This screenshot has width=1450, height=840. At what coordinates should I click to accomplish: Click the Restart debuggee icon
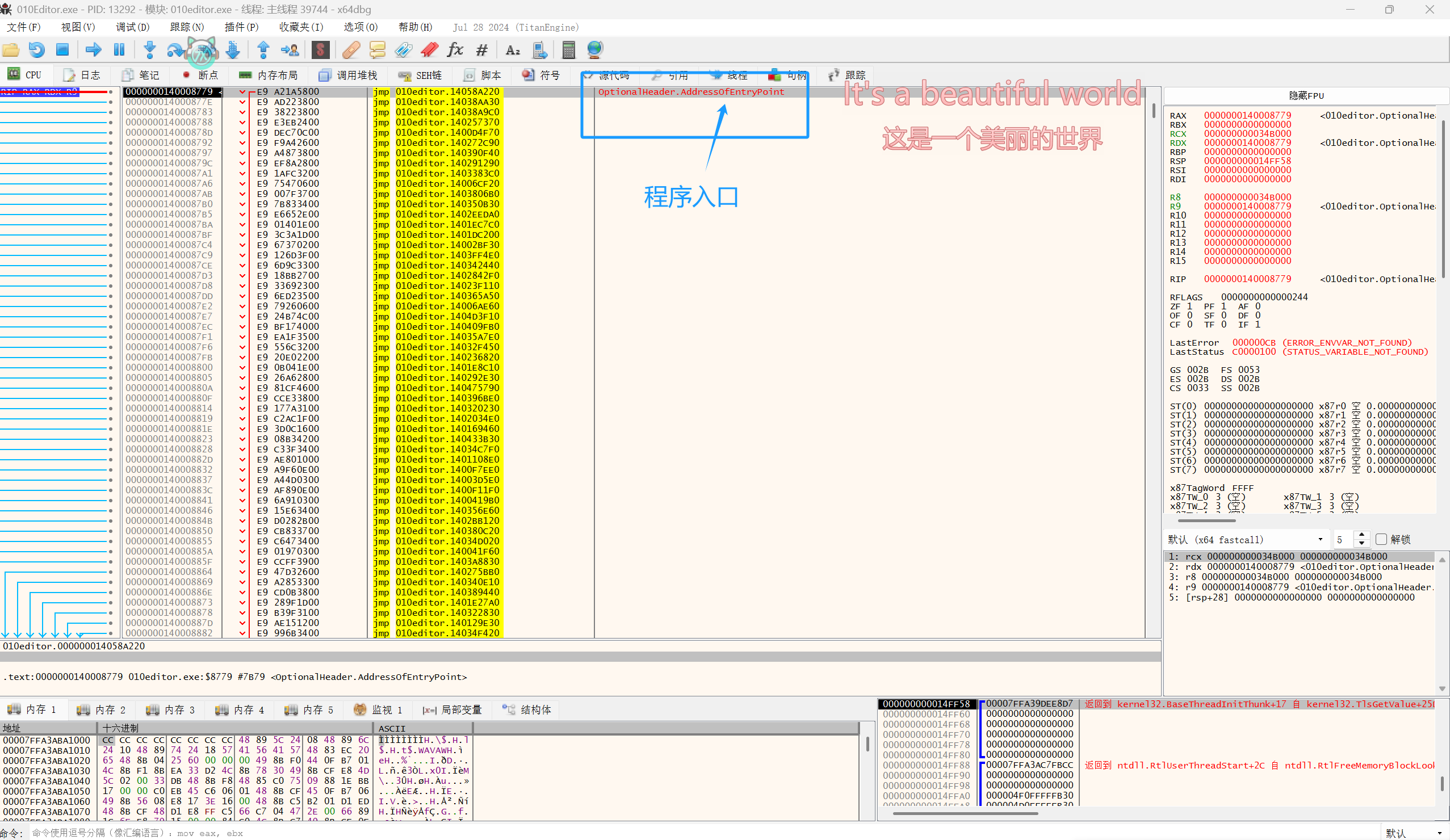coord(37,50)
